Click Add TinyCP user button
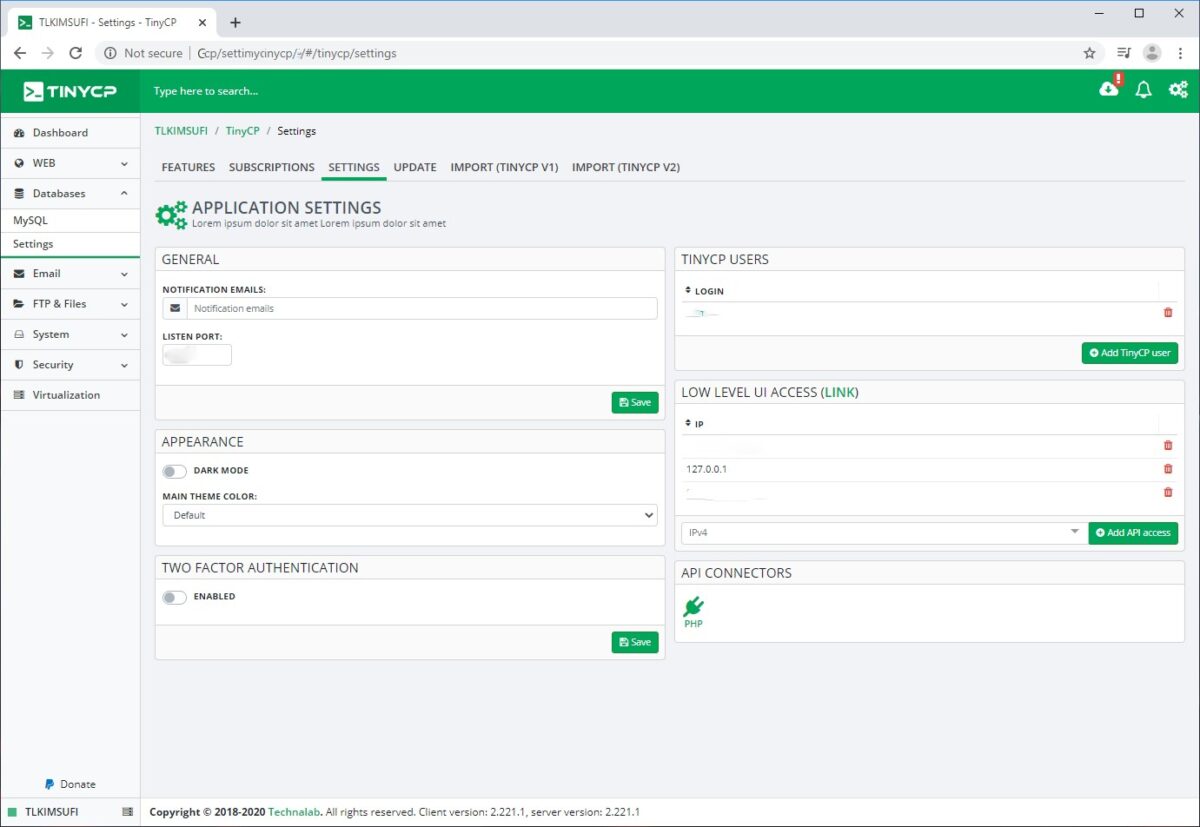 click(x=1130, y=353)
